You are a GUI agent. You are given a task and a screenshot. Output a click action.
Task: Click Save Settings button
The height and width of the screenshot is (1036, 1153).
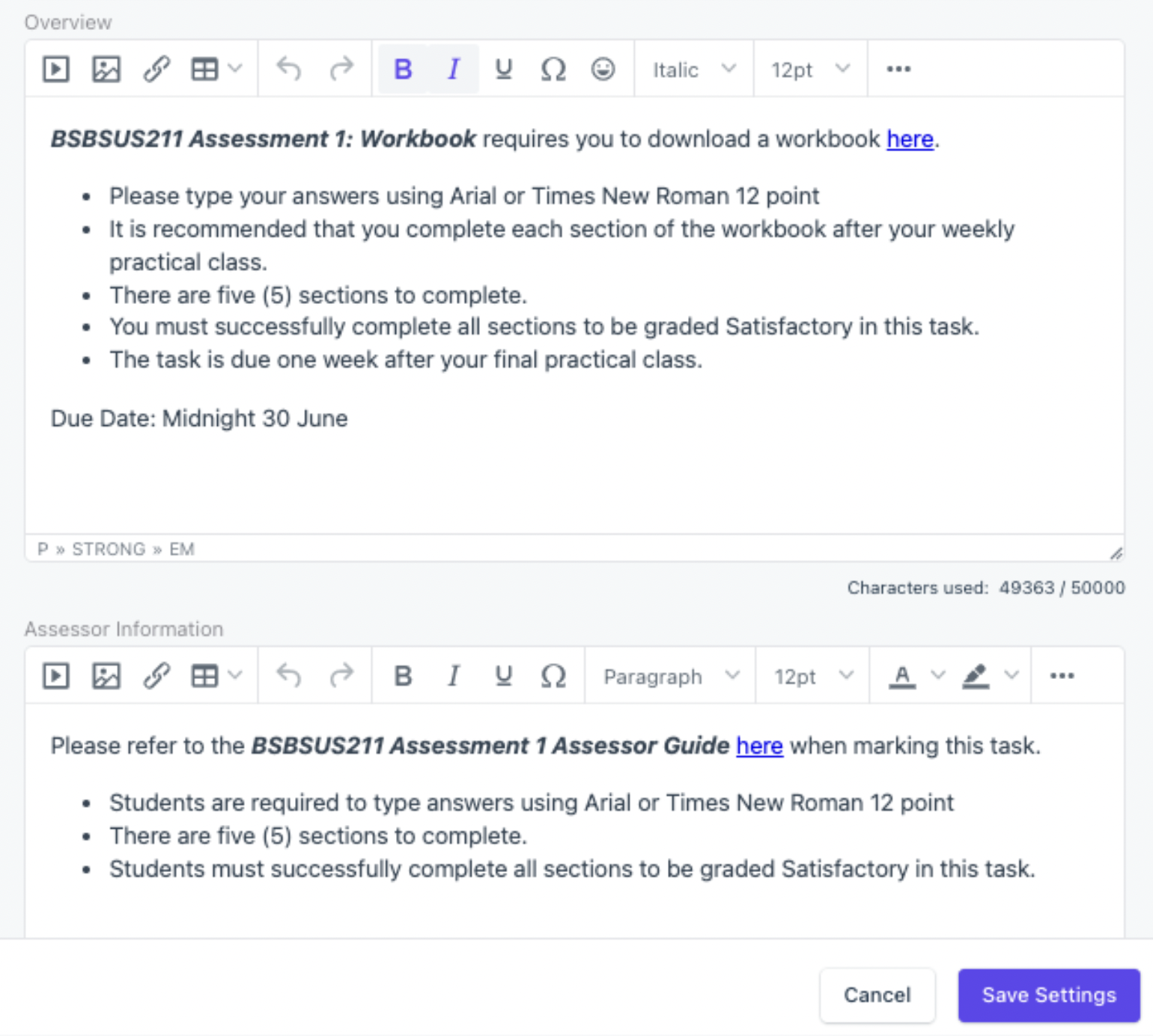coord(1049,995)
